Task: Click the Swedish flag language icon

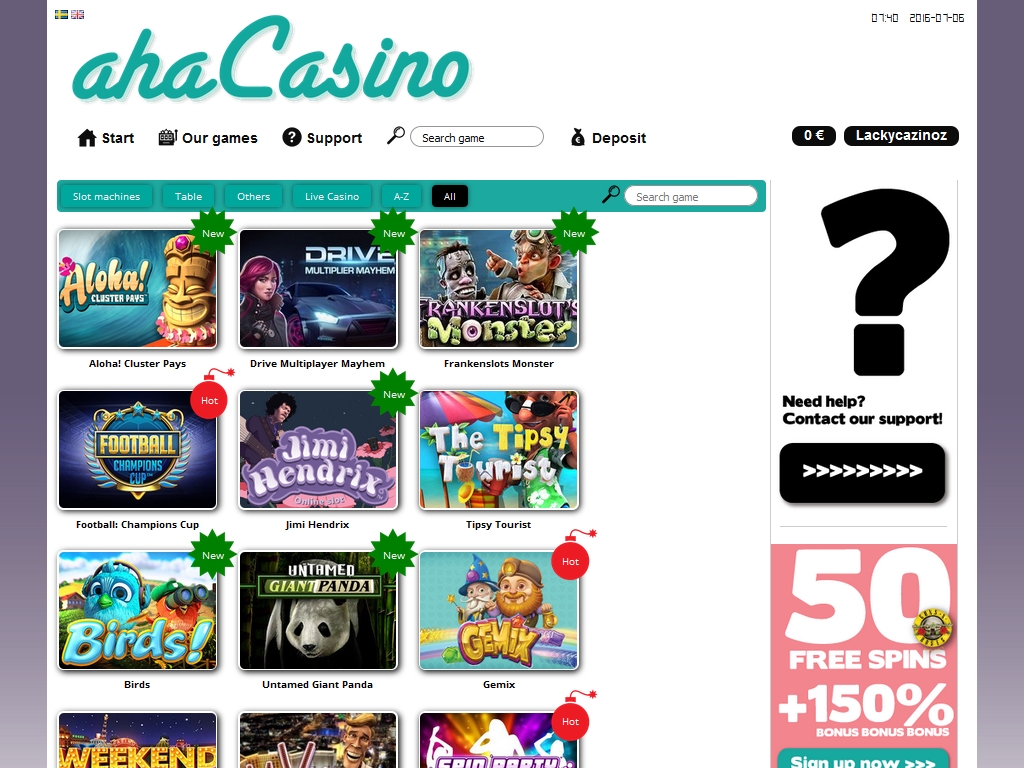Action: pos(61,14)
